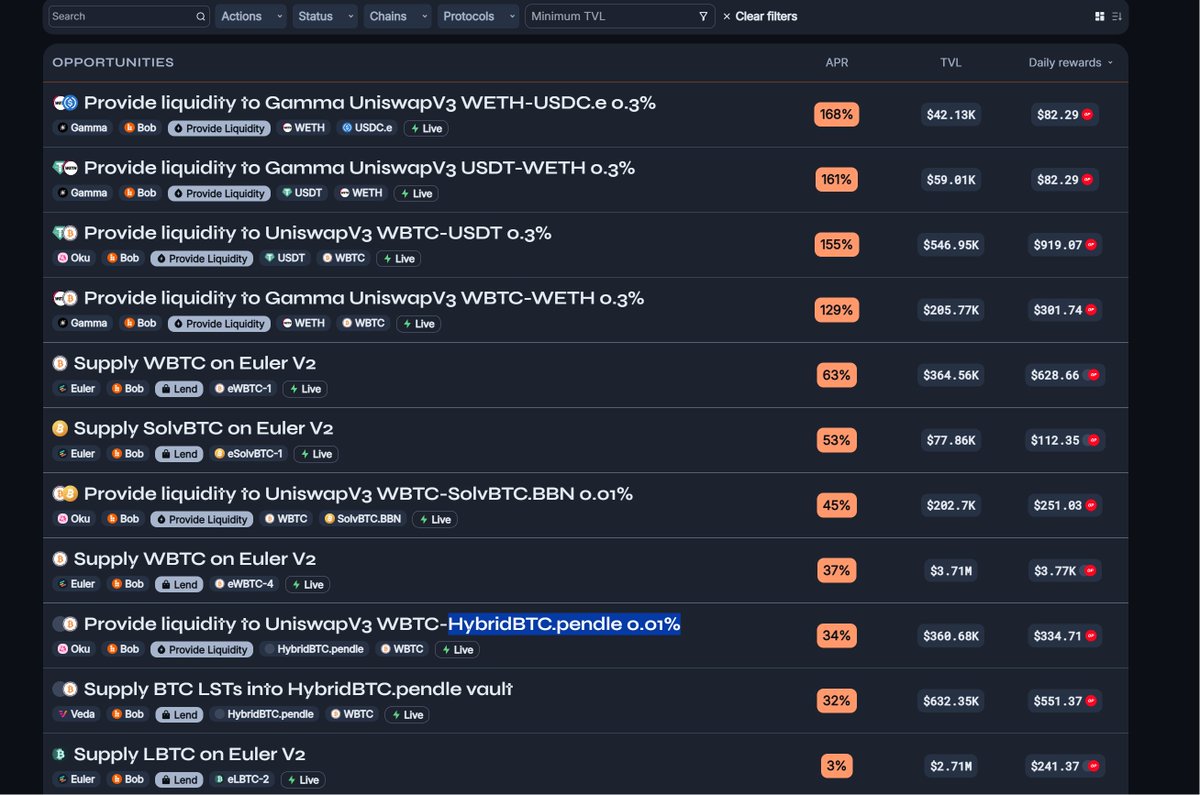Viewport: 1200px width, 795px height.
Task: Open the Protocols filter dropdown
Action: (x=478, y=17)
